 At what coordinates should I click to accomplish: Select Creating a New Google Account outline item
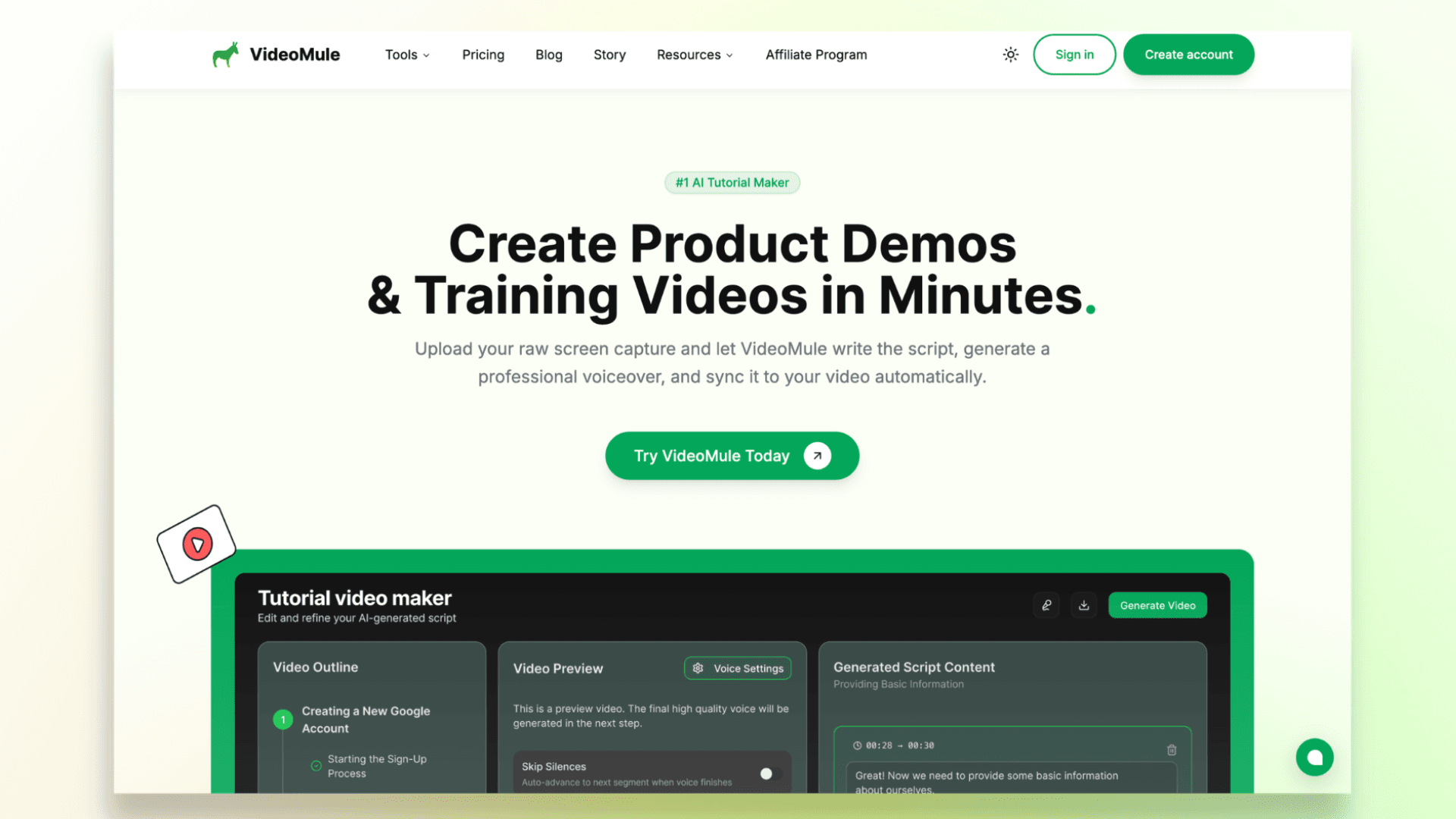[366, 720]
